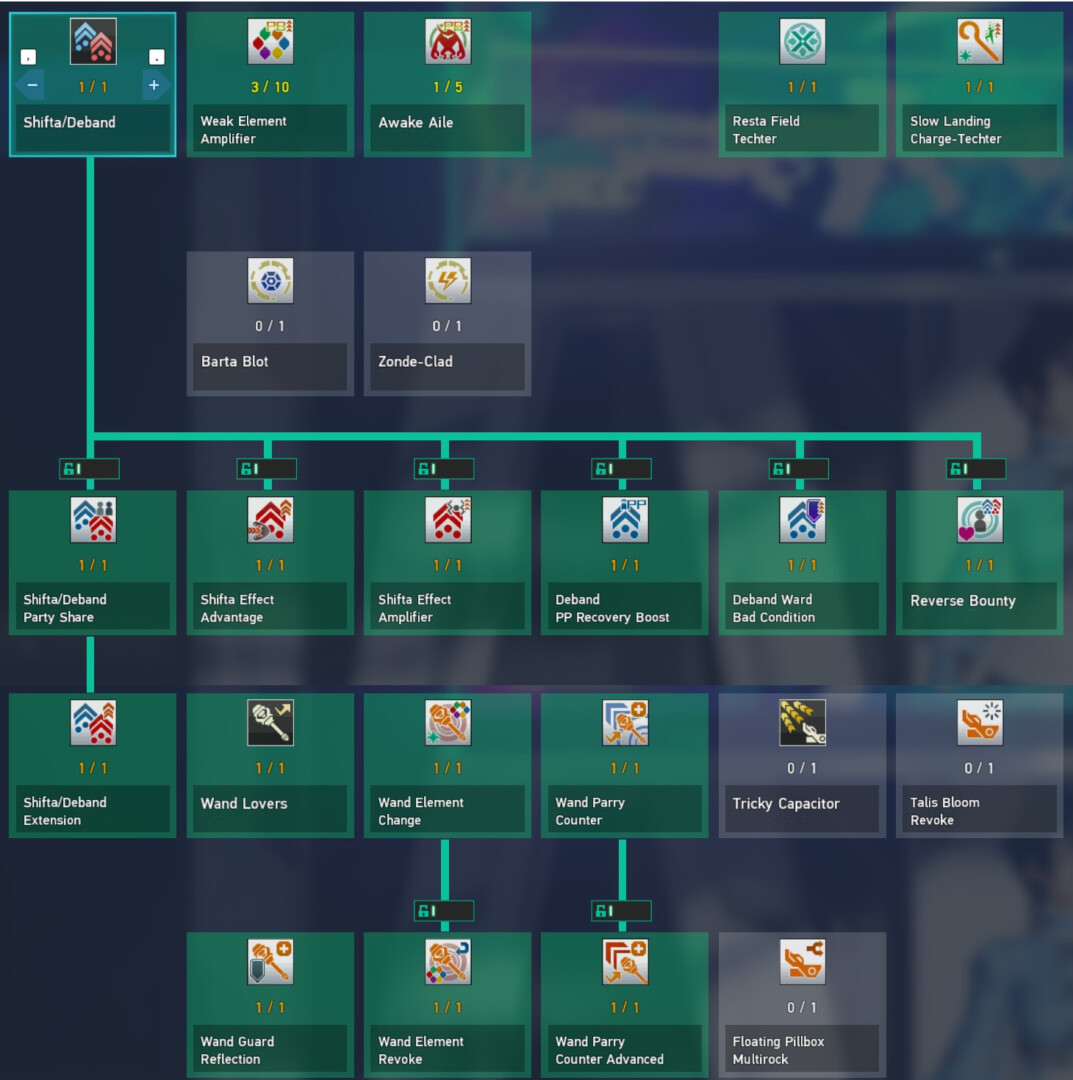This screenshot has height=1080, width=1073.
Task: Select the Weak Element Amplifier skill icon
Action: [270, 42]
